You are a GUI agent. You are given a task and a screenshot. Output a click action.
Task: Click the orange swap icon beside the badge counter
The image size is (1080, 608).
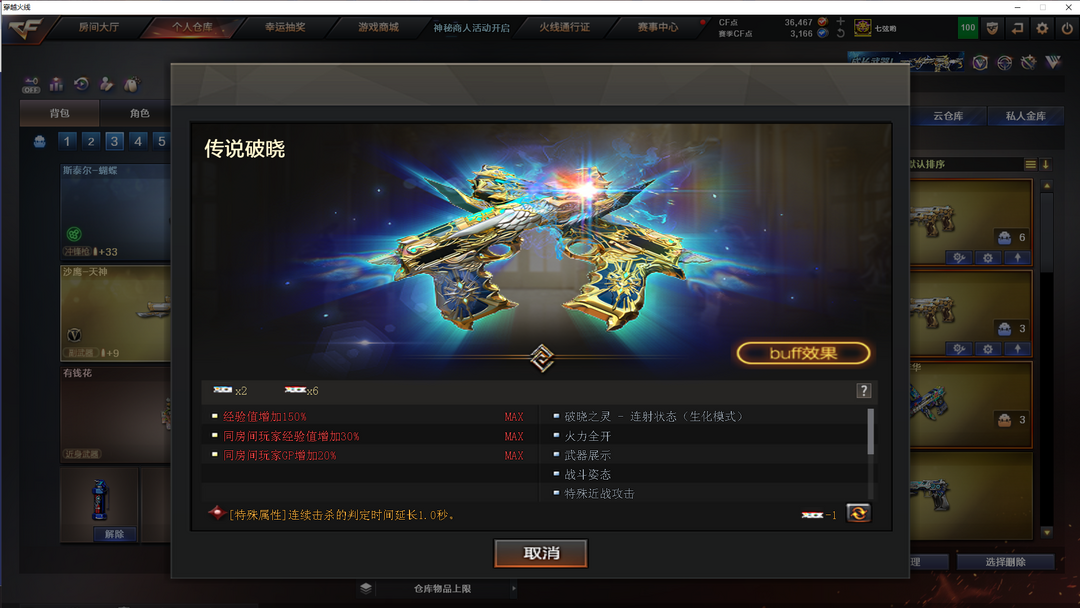[858, 514]
